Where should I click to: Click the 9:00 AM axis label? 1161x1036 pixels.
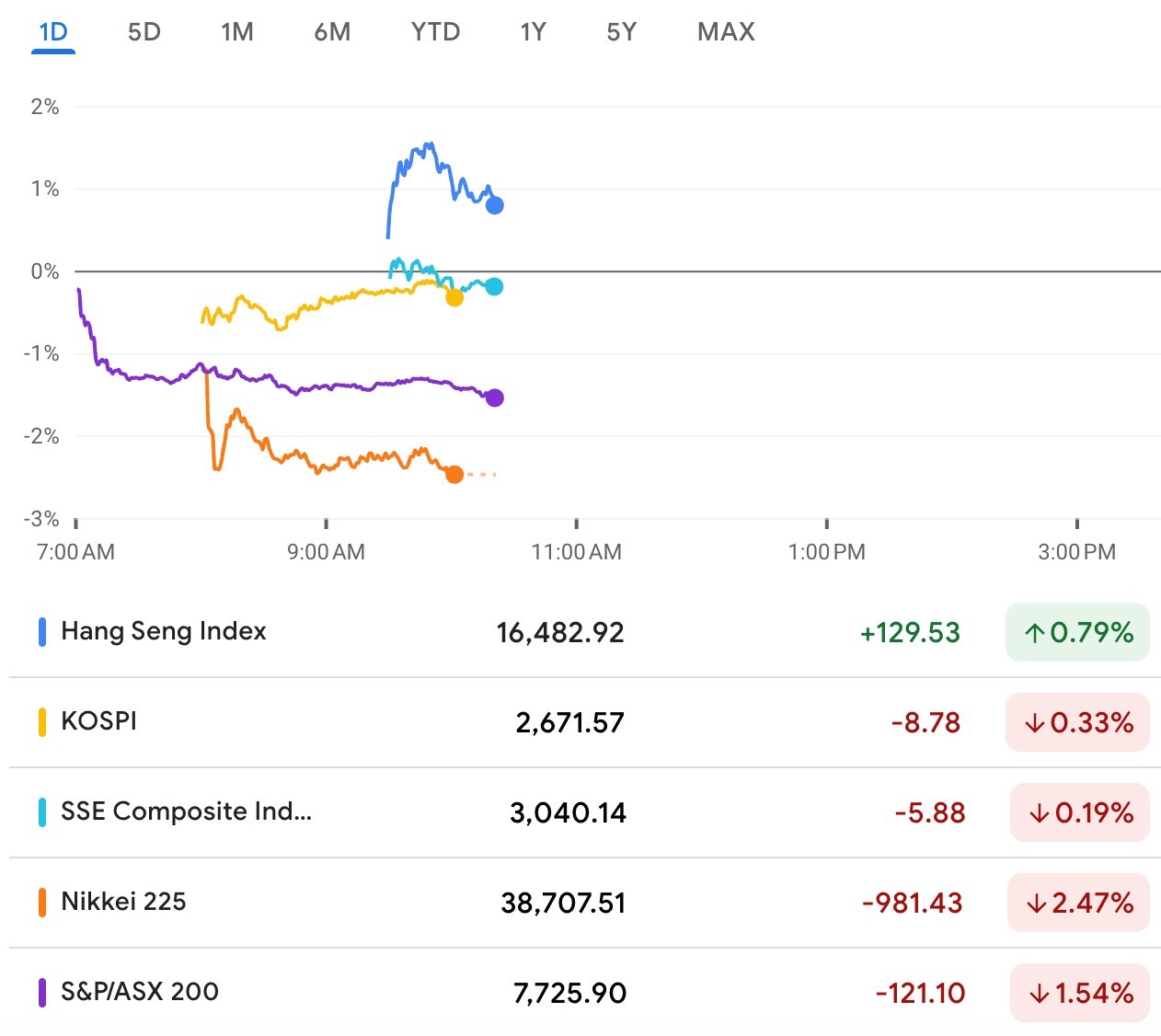pyautogui.click(x=326, y=552)
